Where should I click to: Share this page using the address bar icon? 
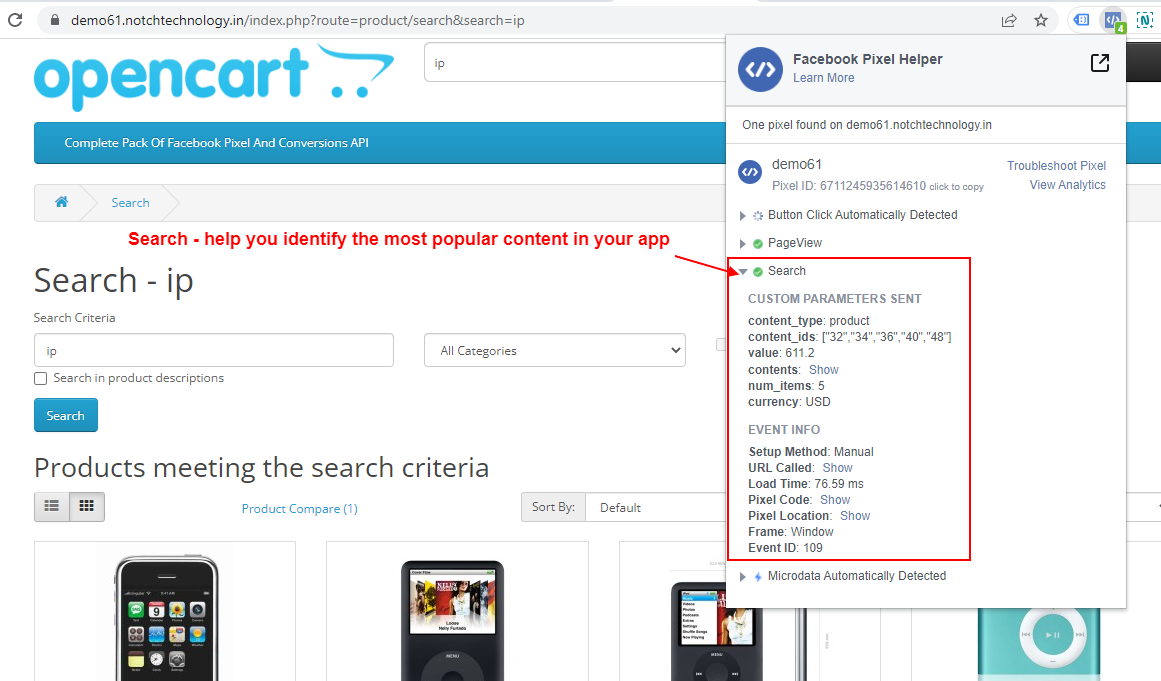1008,20
